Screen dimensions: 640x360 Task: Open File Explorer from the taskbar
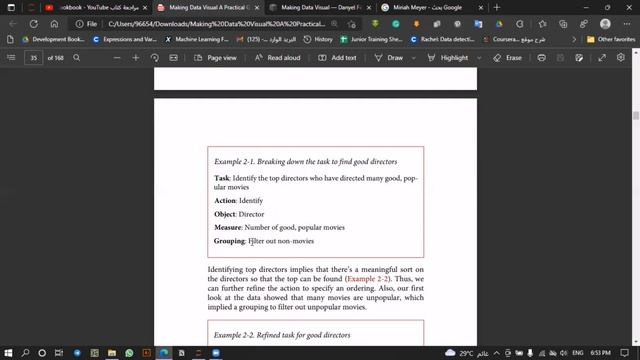point(112,353)
